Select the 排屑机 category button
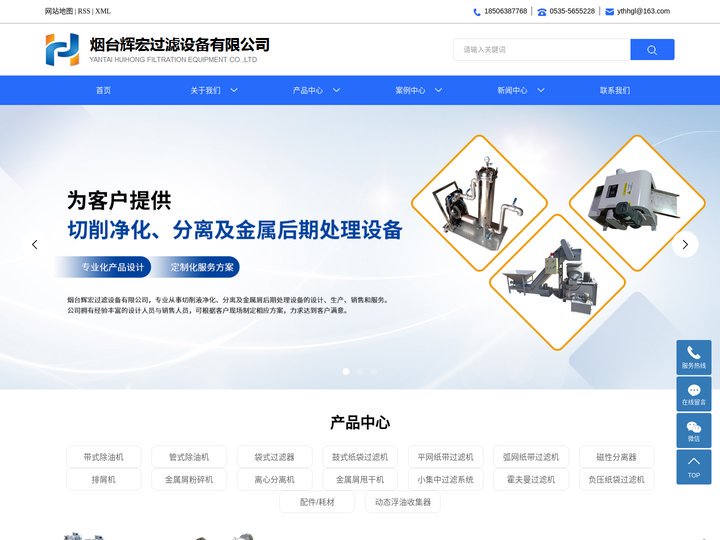The width and height of the screenshot is (720, 540). coord(103,479)
